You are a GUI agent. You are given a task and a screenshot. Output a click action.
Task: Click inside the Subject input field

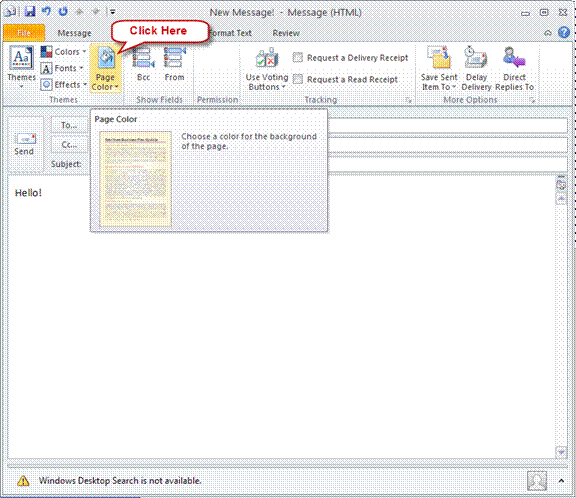447,164
